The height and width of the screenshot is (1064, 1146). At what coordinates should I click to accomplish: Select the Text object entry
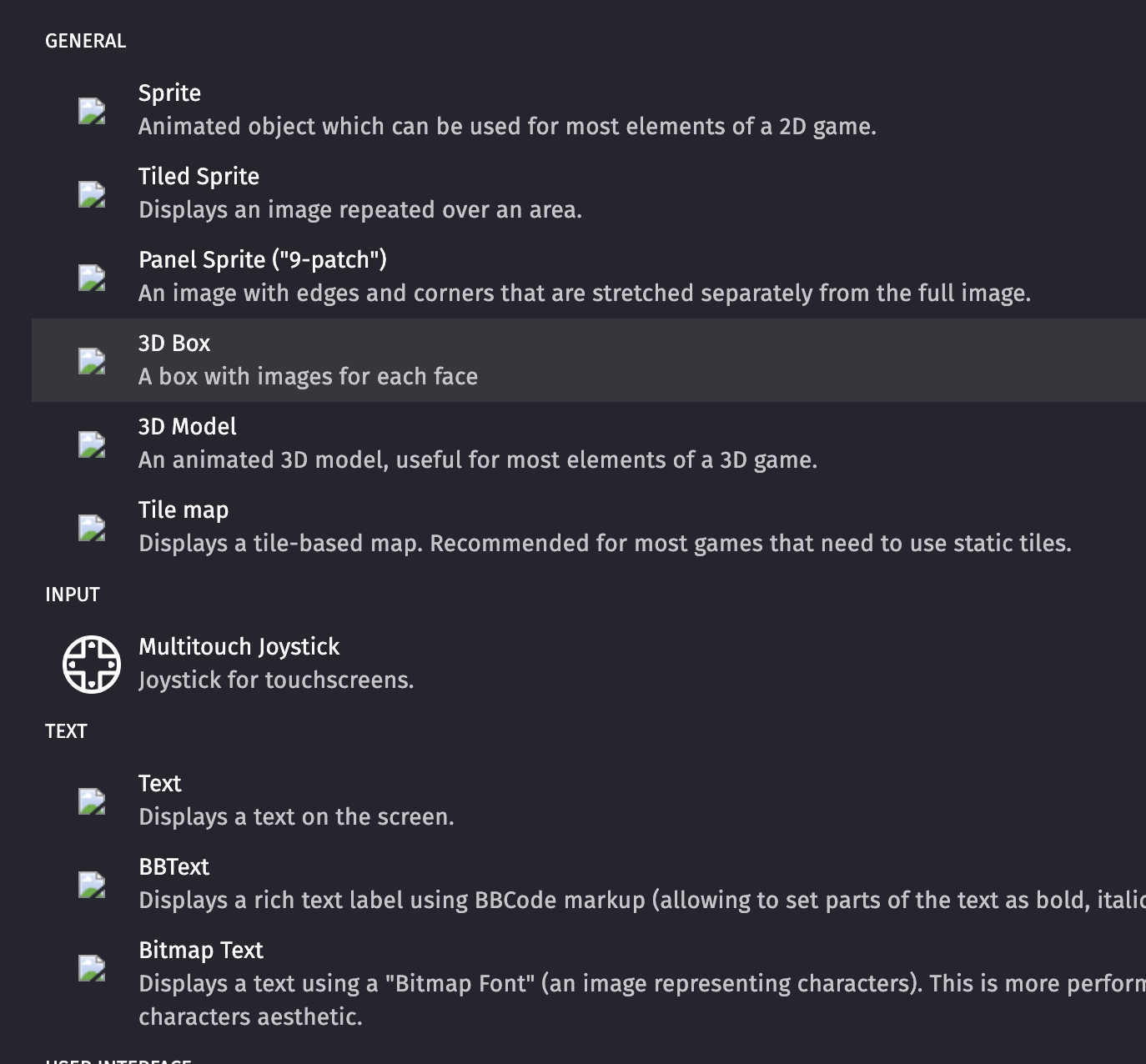[x=159, y=784]
